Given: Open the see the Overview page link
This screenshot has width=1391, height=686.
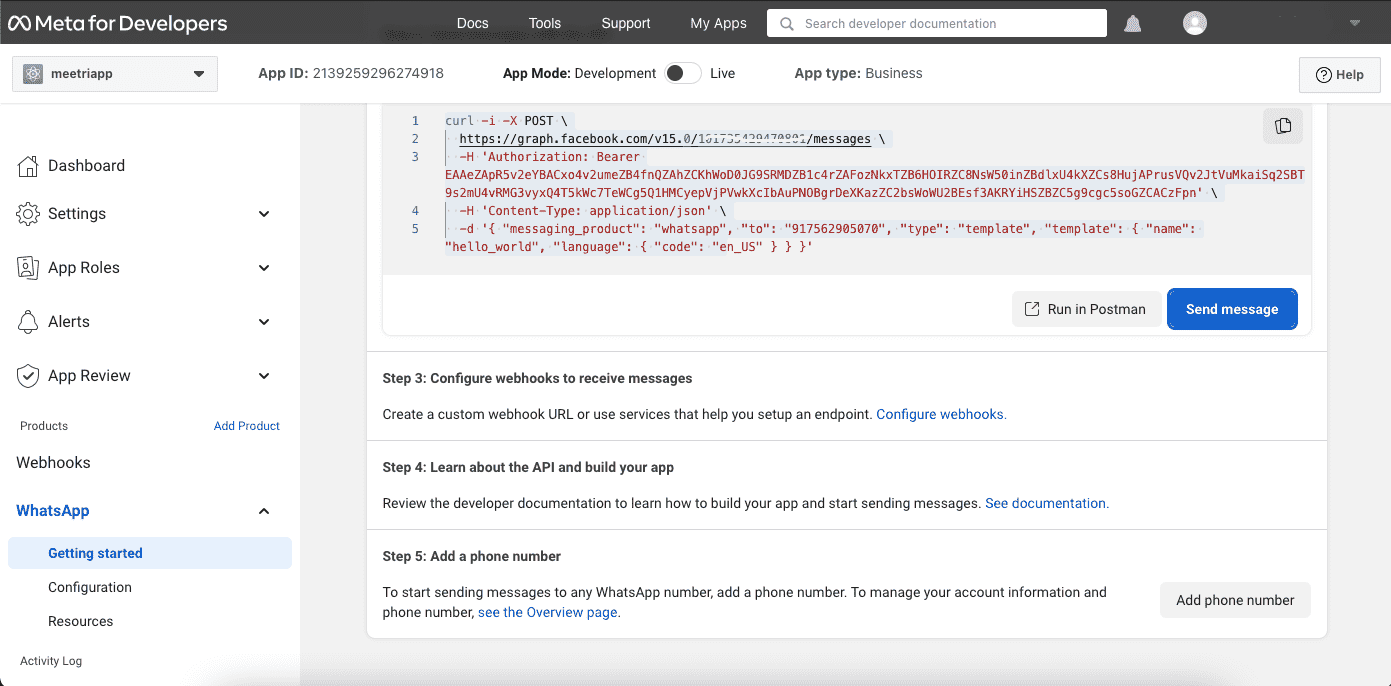Looking at the screenshot, I should (549, 612).
